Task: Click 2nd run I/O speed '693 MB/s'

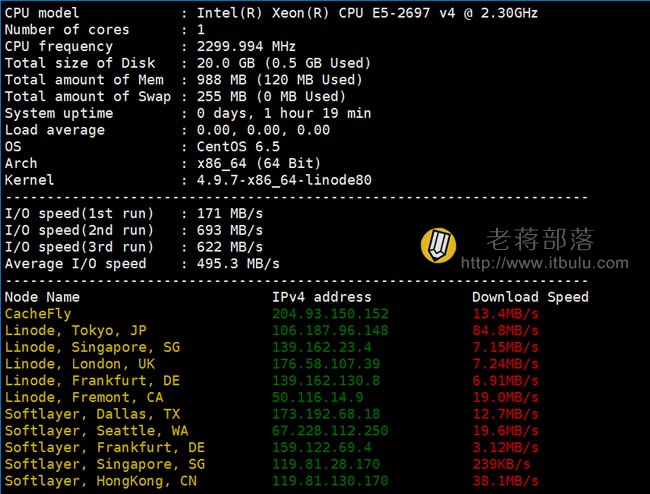Action: point(230,230)
